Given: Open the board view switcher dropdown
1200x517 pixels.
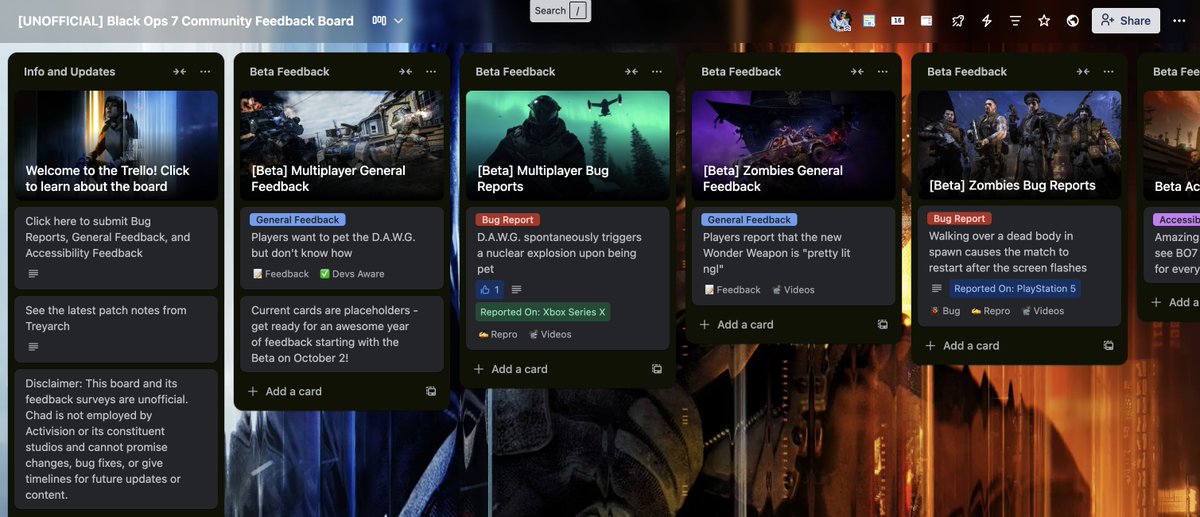Looking at the screenshot, I should 388,21.
